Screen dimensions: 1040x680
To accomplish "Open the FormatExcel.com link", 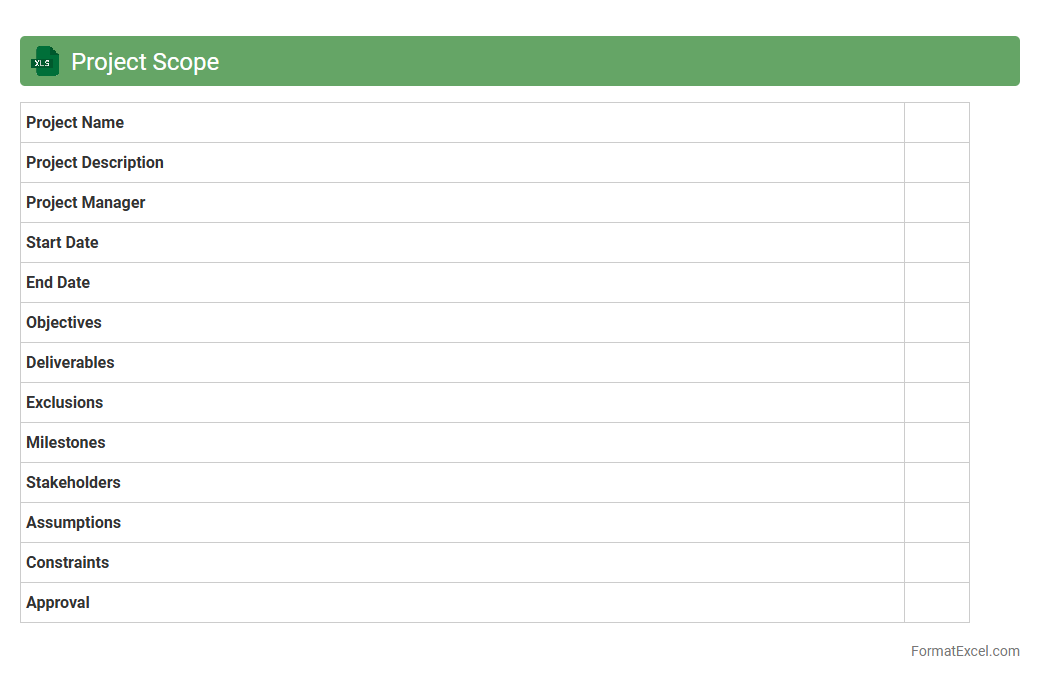I will pos(964,651).
